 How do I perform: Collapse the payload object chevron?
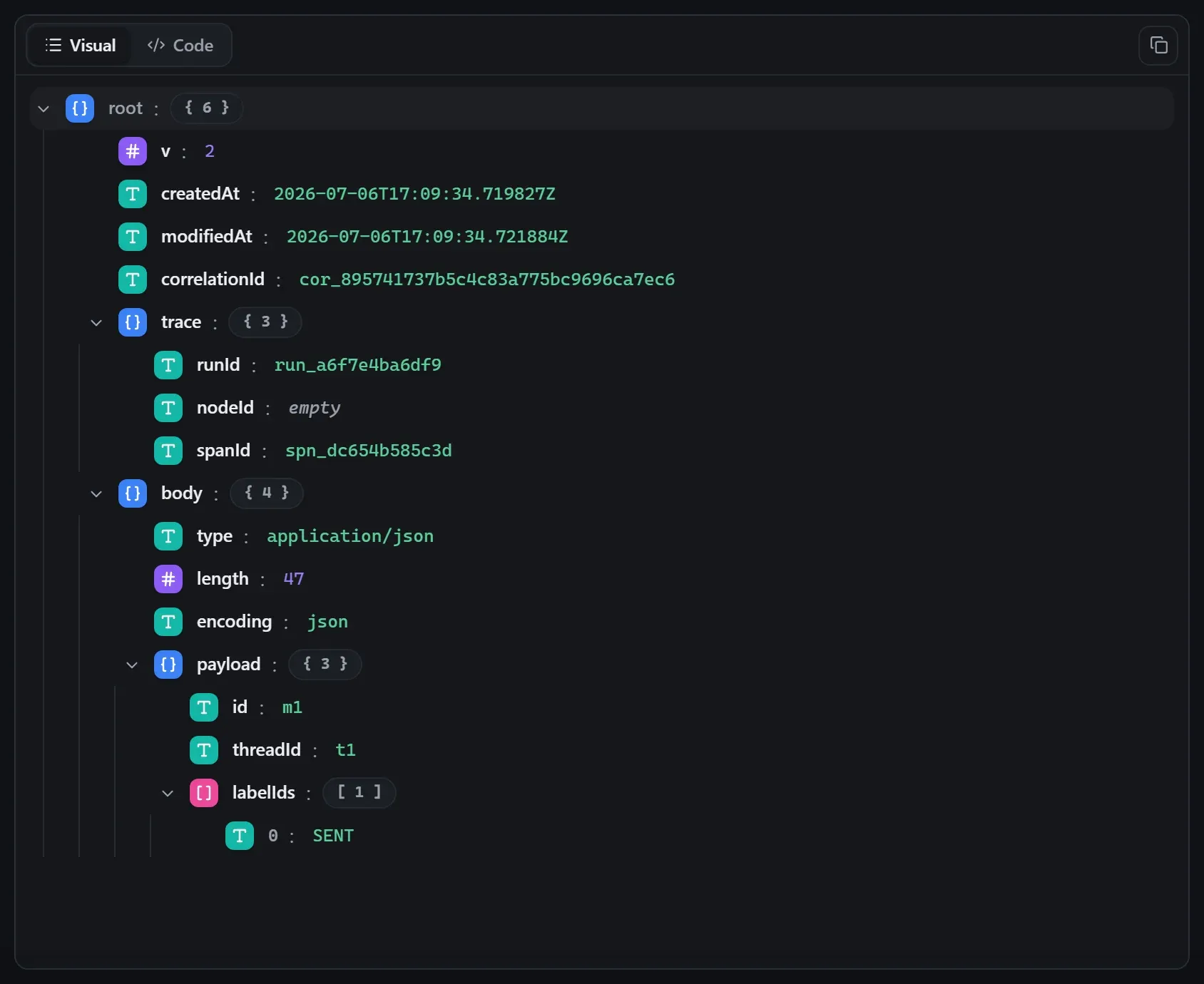tap(132, 665)
